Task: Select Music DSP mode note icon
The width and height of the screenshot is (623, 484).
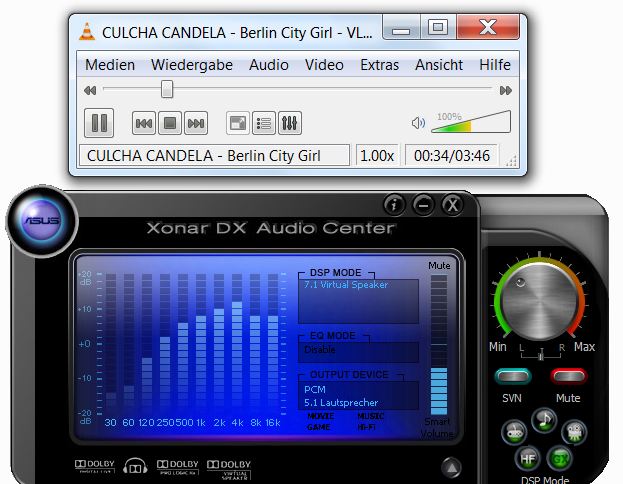Action: click(544, 420)
